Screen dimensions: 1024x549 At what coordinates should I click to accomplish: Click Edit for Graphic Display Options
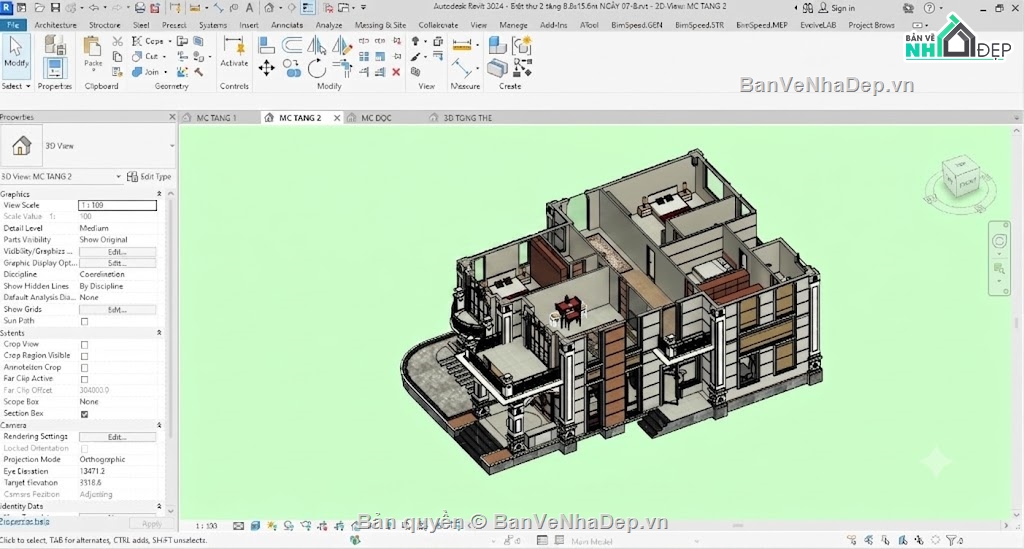point(118,263)
